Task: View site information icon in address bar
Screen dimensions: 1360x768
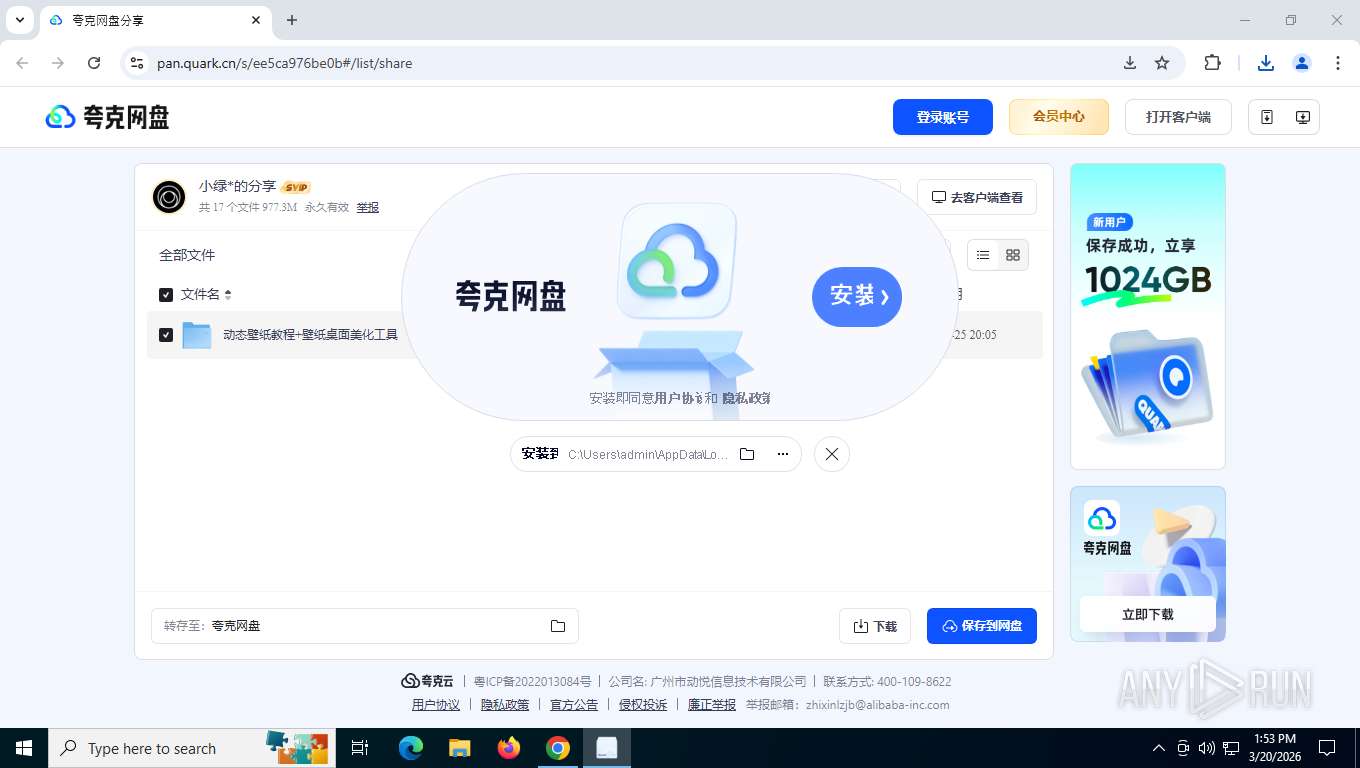Action: pyautogui.click(x=138, y=63)
